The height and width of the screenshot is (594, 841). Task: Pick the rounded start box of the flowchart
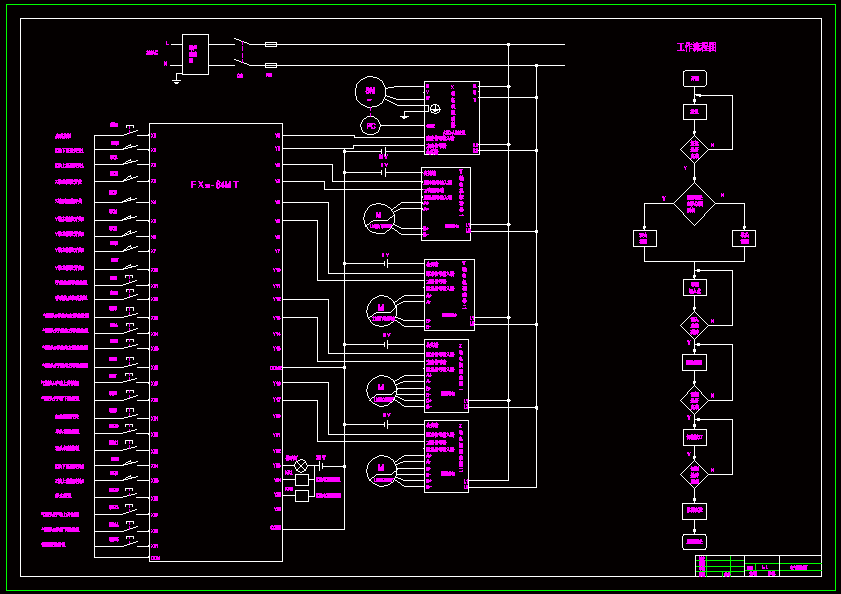point(695,79)
